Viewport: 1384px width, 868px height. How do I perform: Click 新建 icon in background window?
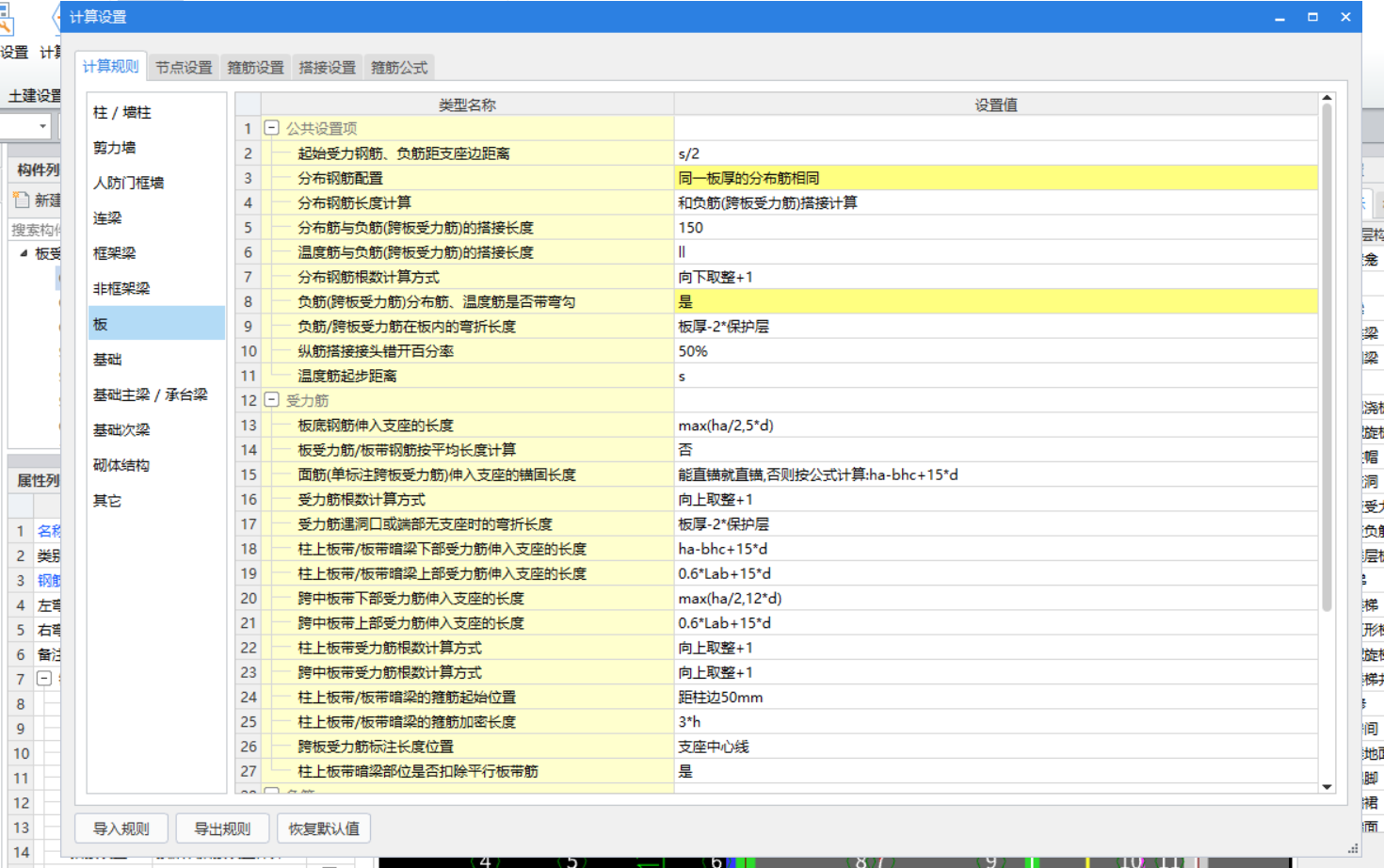(22, 200)
